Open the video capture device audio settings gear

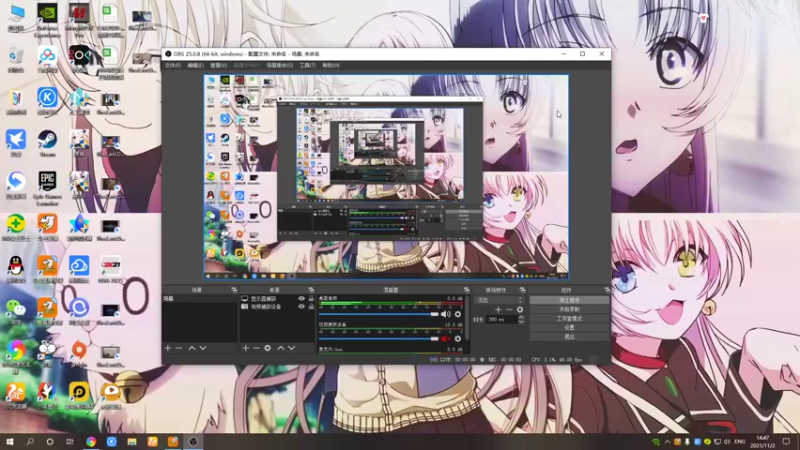click(x=458, y=339)
